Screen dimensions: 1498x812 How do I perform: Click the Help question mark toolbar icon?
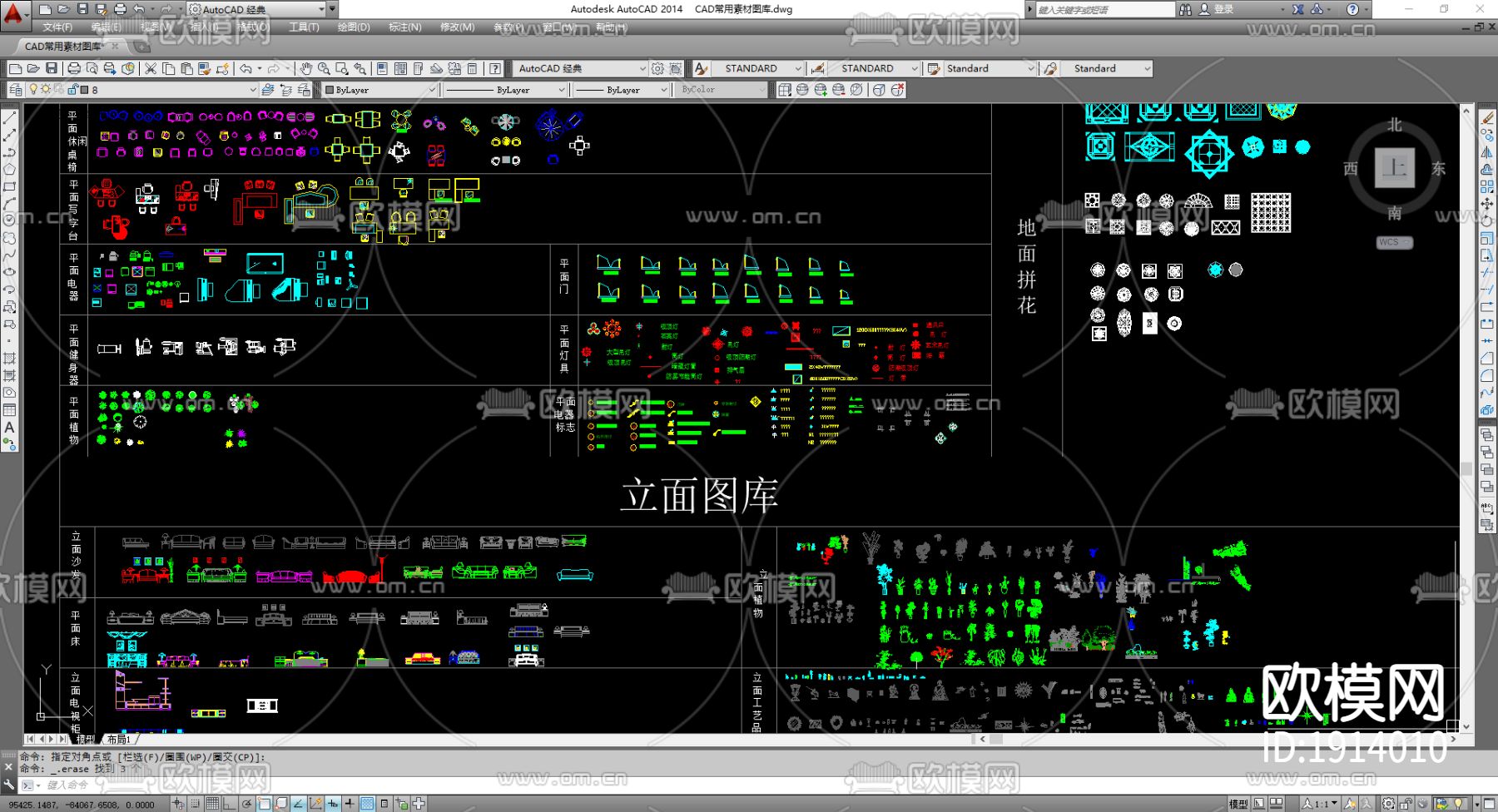(x=495, y=68)
